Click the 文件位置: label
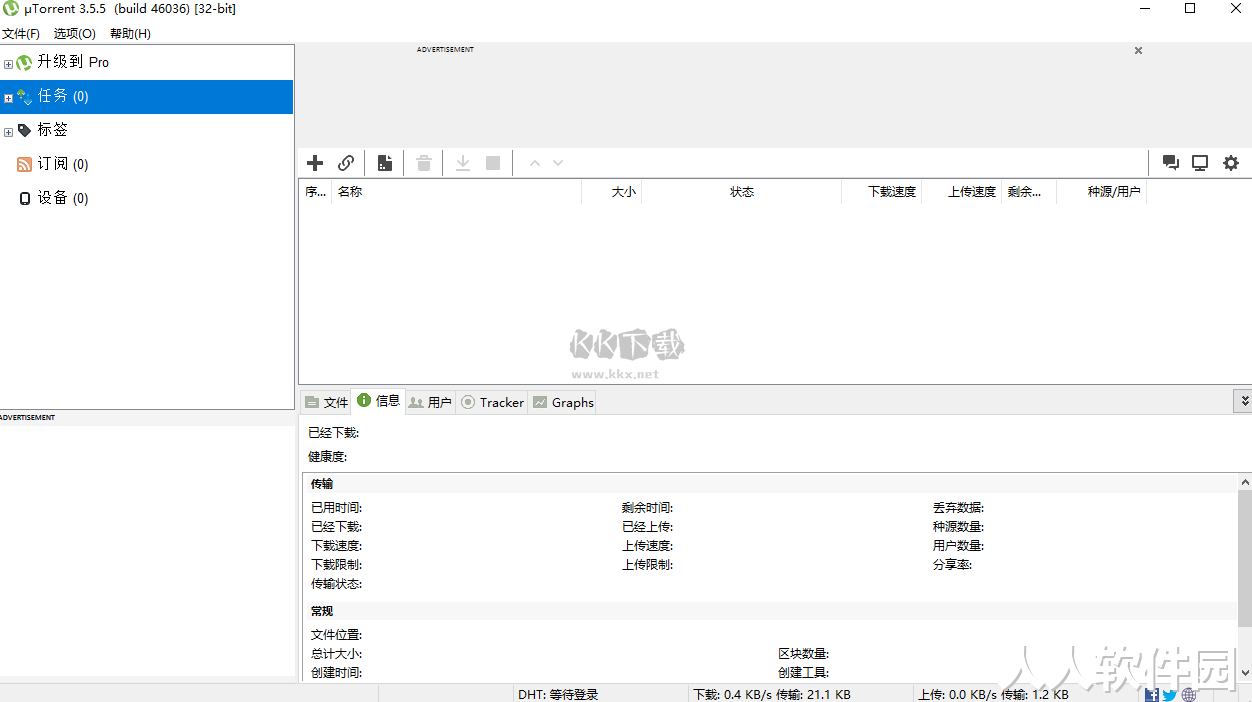1252x702 pixels. 336,635
